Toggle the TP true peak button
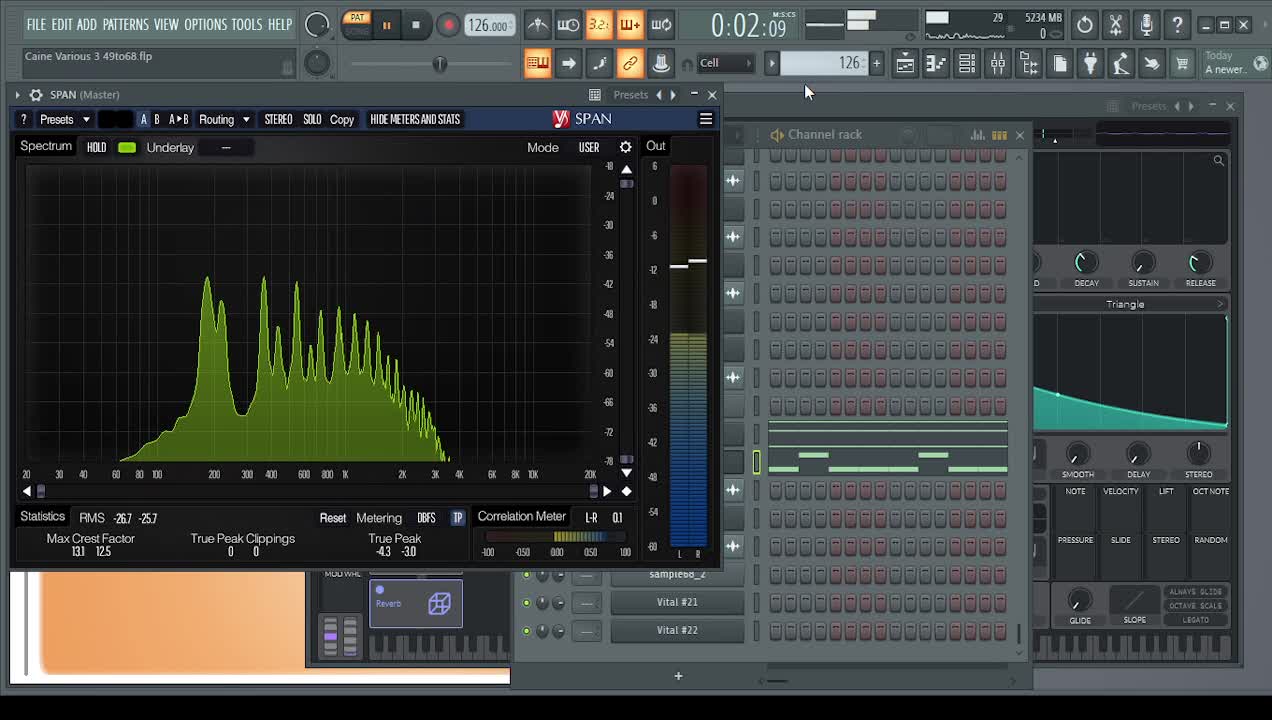Image resolution: width=1272 pixels, height=720 pixels. [457, 518]
